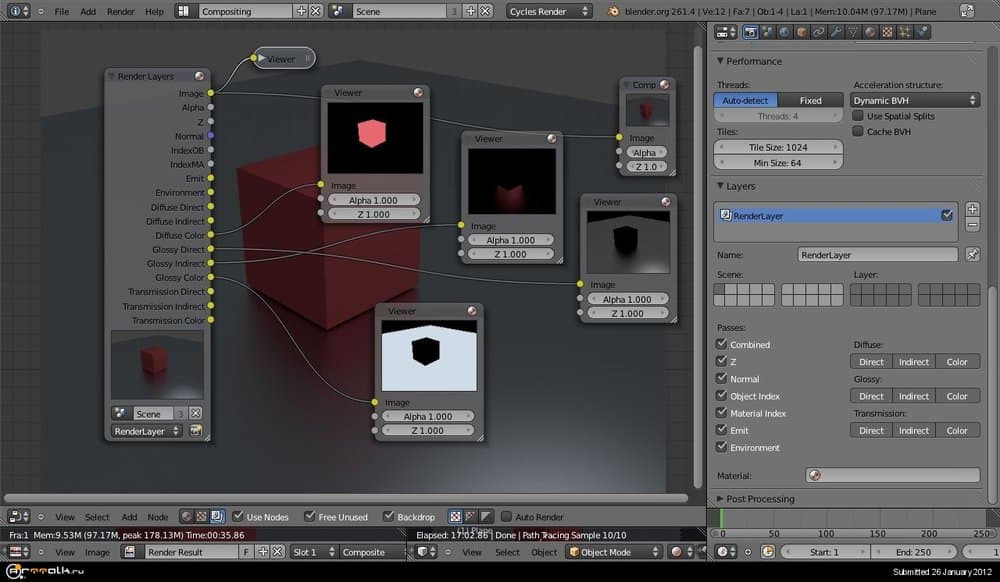Open the Node menu in node editor
Image resolution: width=1000 pixels, height=582 pixels.
(x=158, y=517)
